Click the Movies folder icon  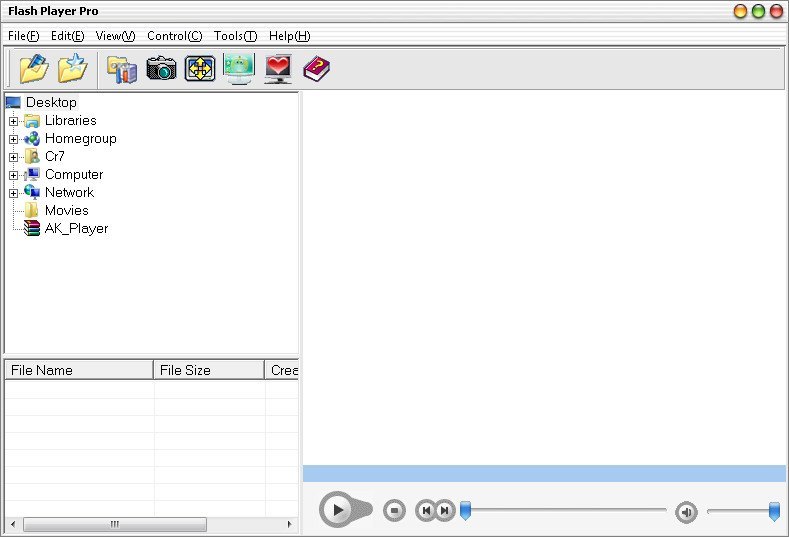click(32, 210)
